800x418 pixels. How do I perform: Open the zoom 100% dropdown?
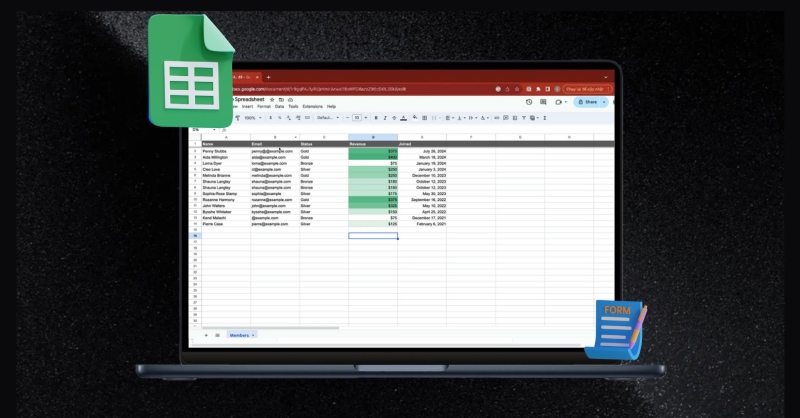(x=253, y=118)
